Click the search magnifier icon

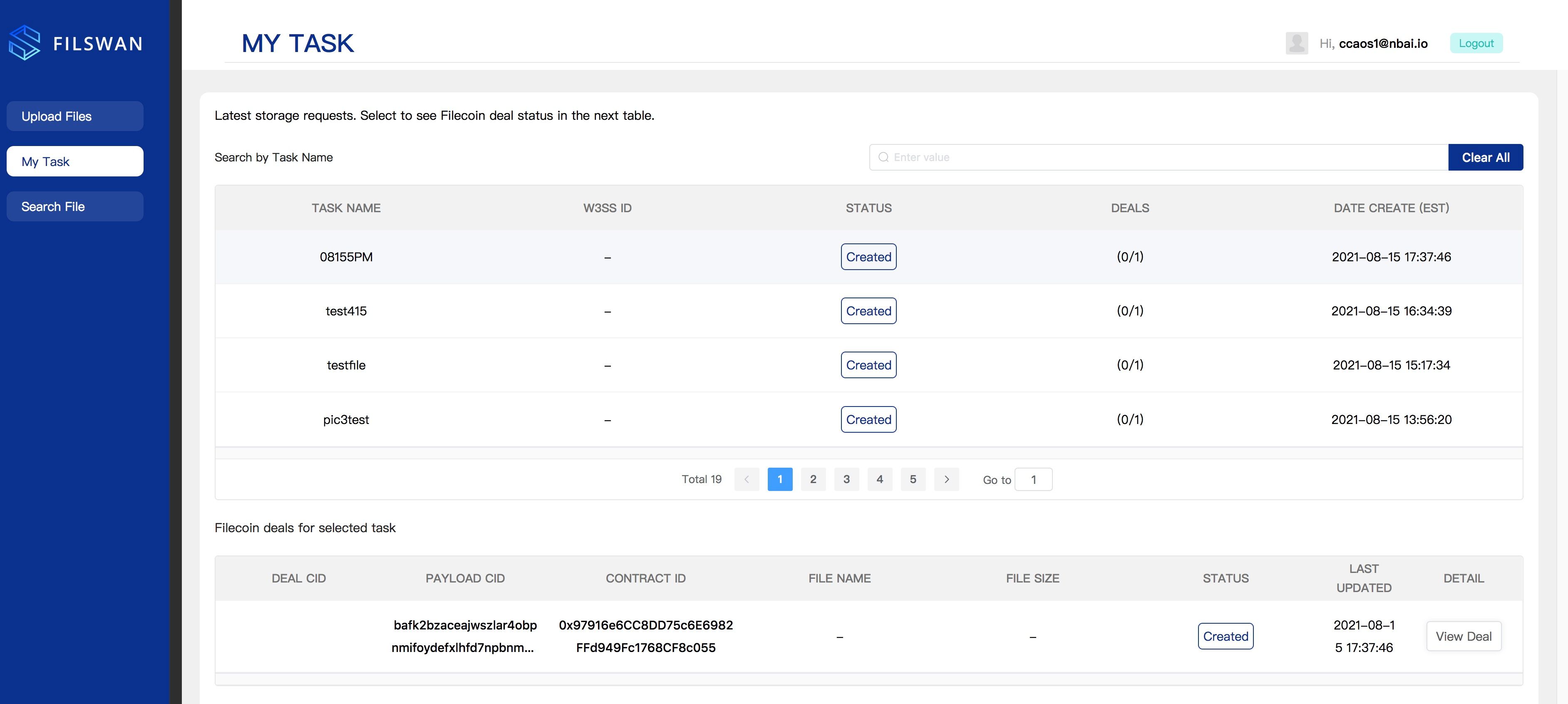(x=883, y=157)
